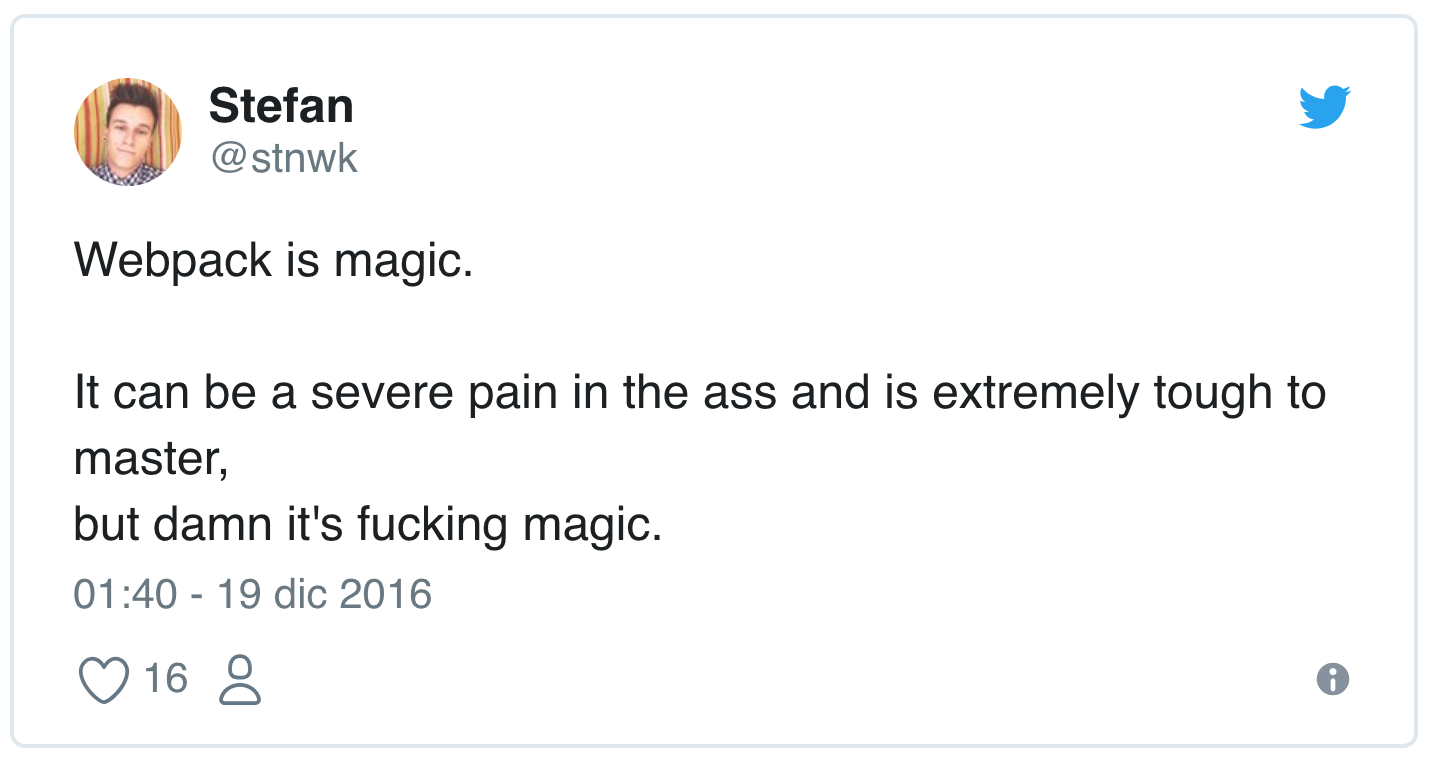Open the person silhouette icon near likes
This screenshot has height=762, width=1430.
tap(240, 680)
